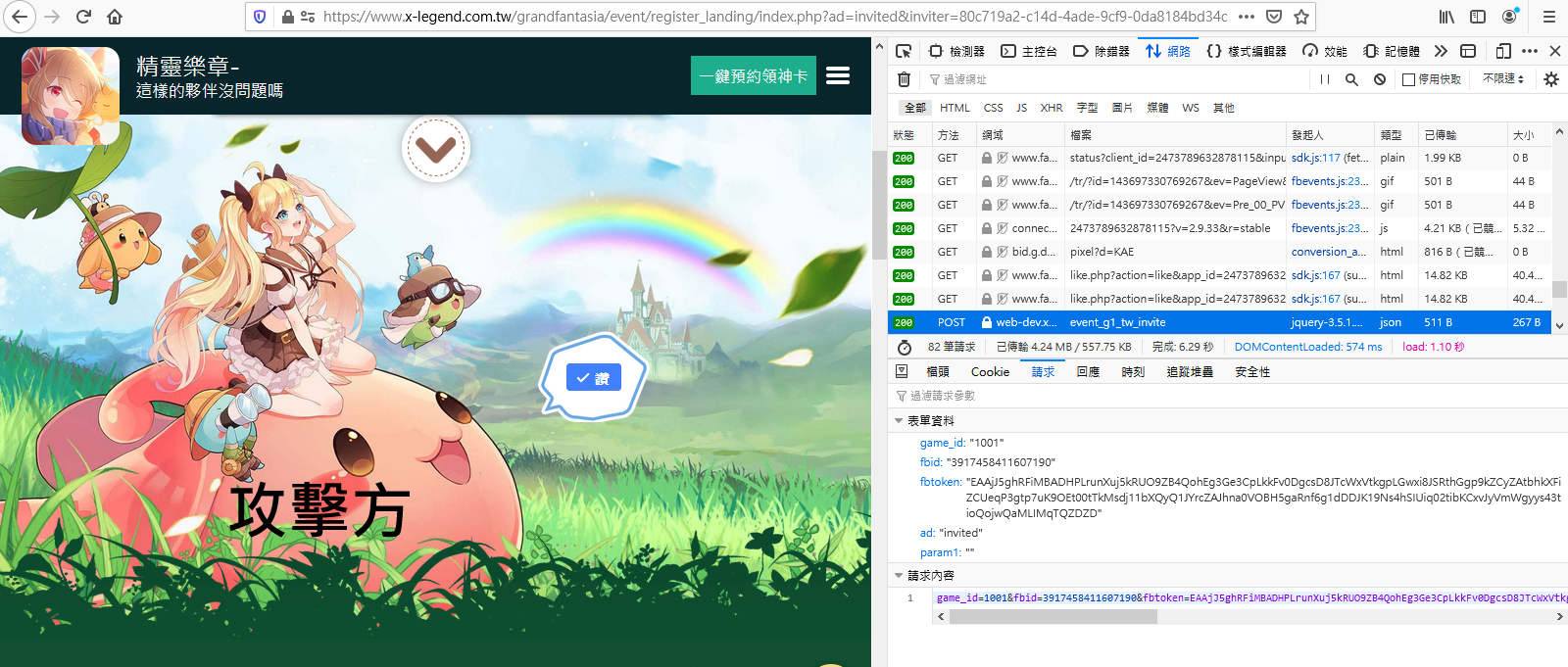Toggle the browser sidebar icon

tap(1478, 17)
